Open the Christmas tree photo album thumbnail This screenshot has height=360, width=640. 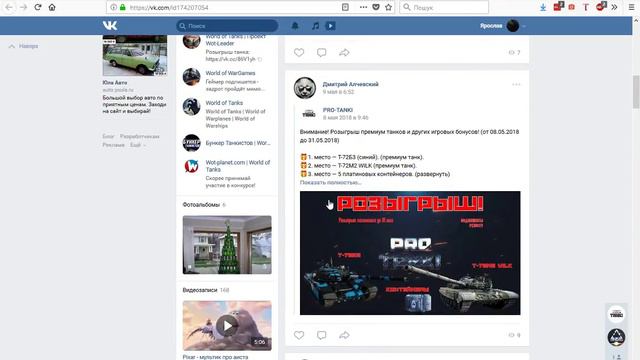[227, 244]
